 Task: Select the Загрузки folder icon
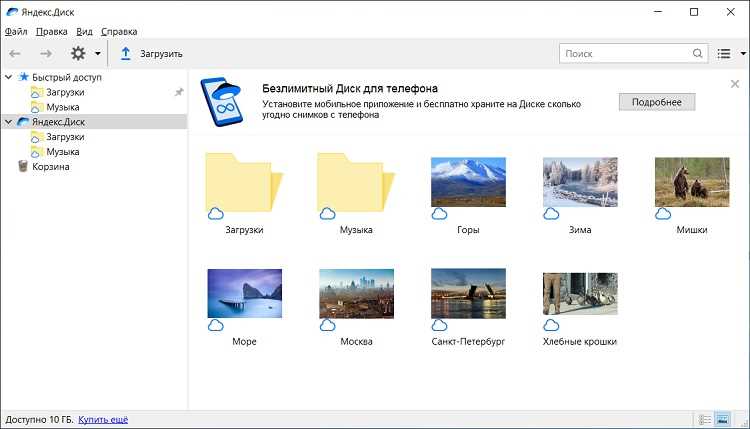[244, 182]
